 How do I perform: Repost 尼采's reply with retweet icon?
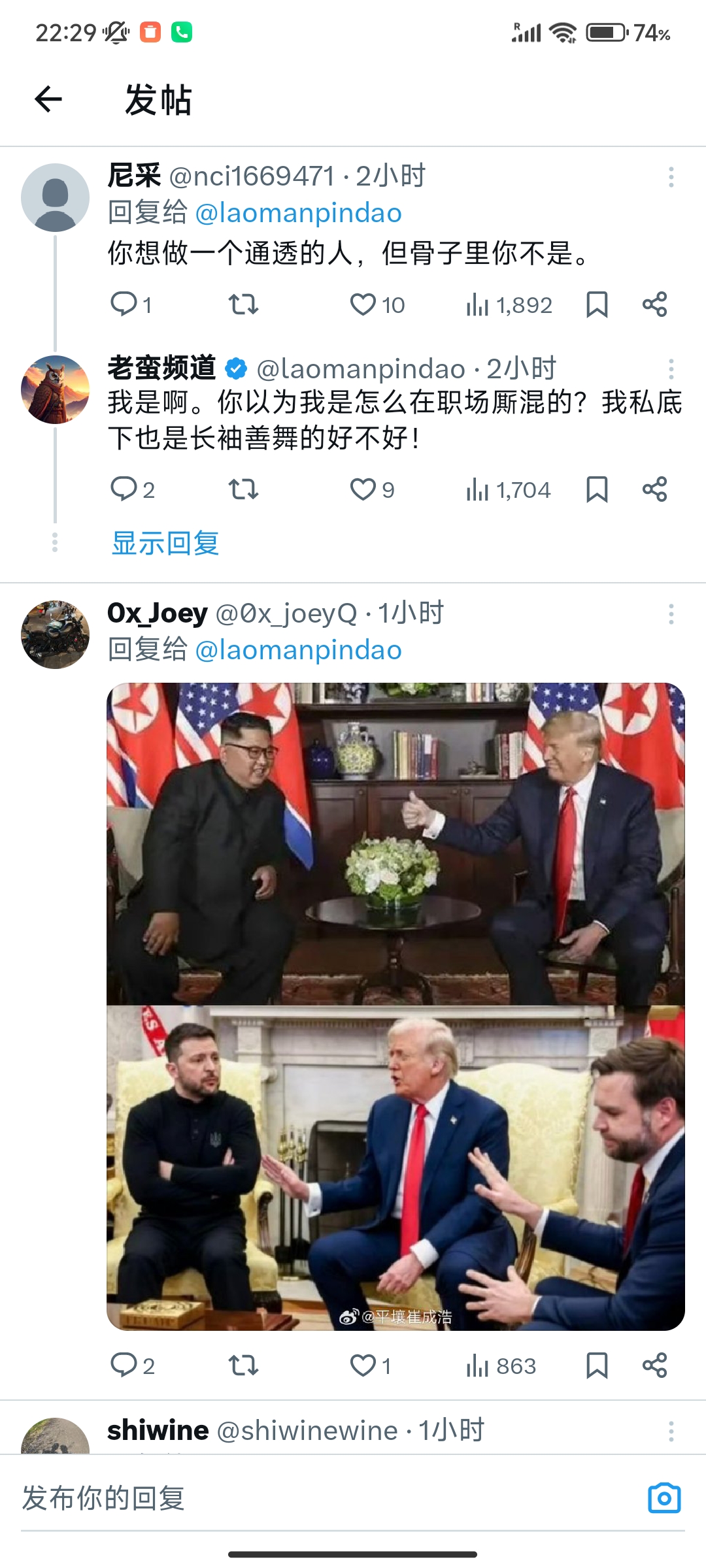(x=243, y=304)
